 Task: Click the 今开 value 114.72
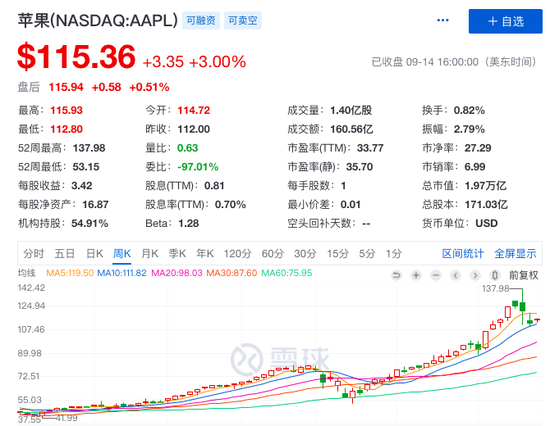click(194, 110)
